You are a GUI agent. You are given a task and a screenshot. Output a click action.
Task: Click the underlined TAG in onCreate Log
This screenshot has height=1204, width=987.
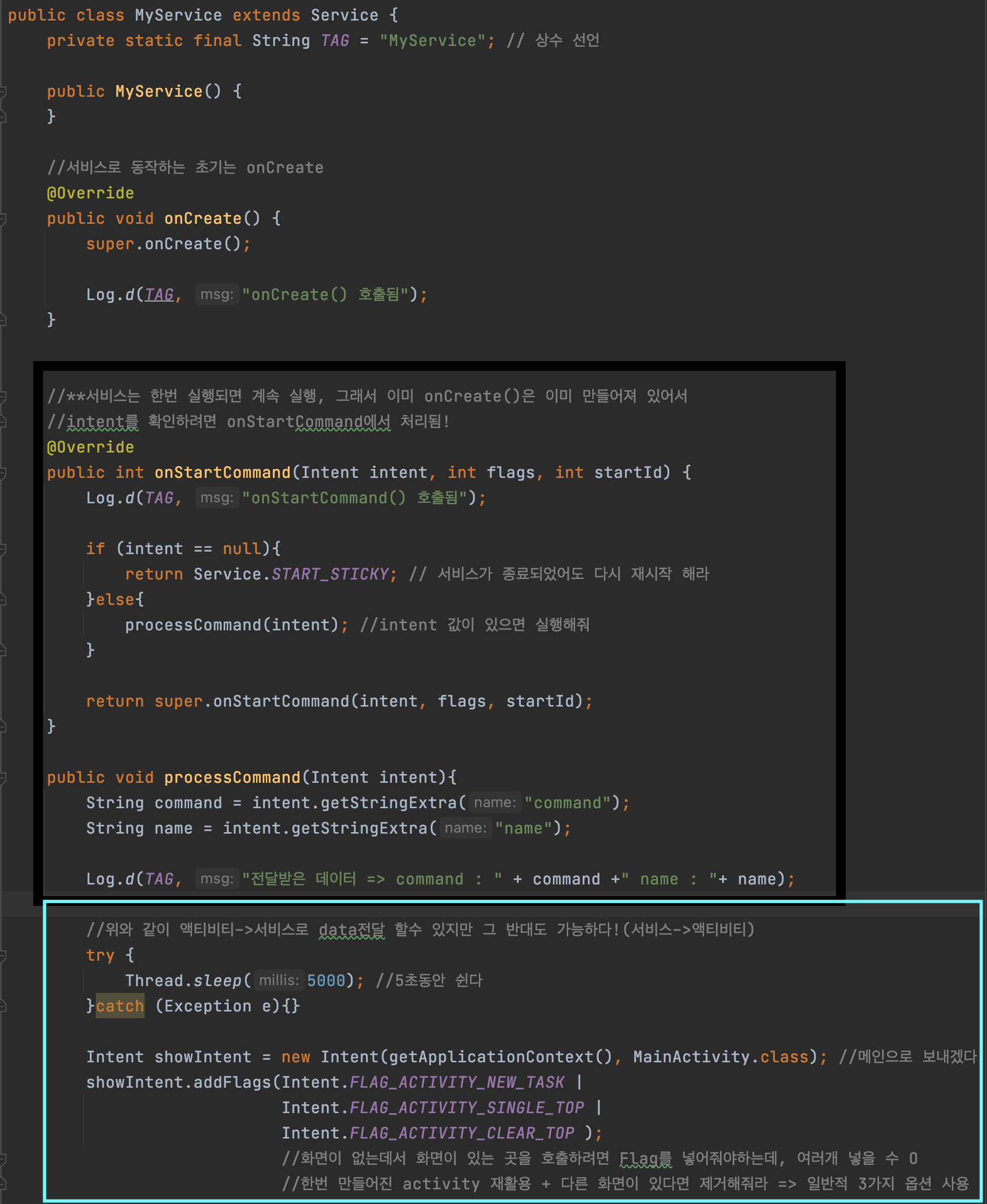(x=159, y=295)
